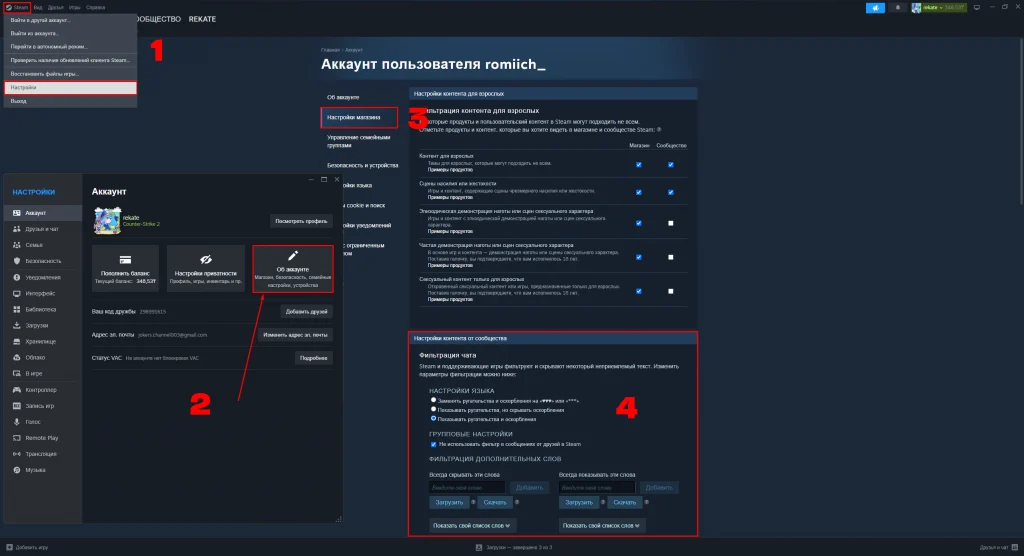Expand left Показать свой список слов dropdown
This screenshot has height=556, width=1024.
472,524
